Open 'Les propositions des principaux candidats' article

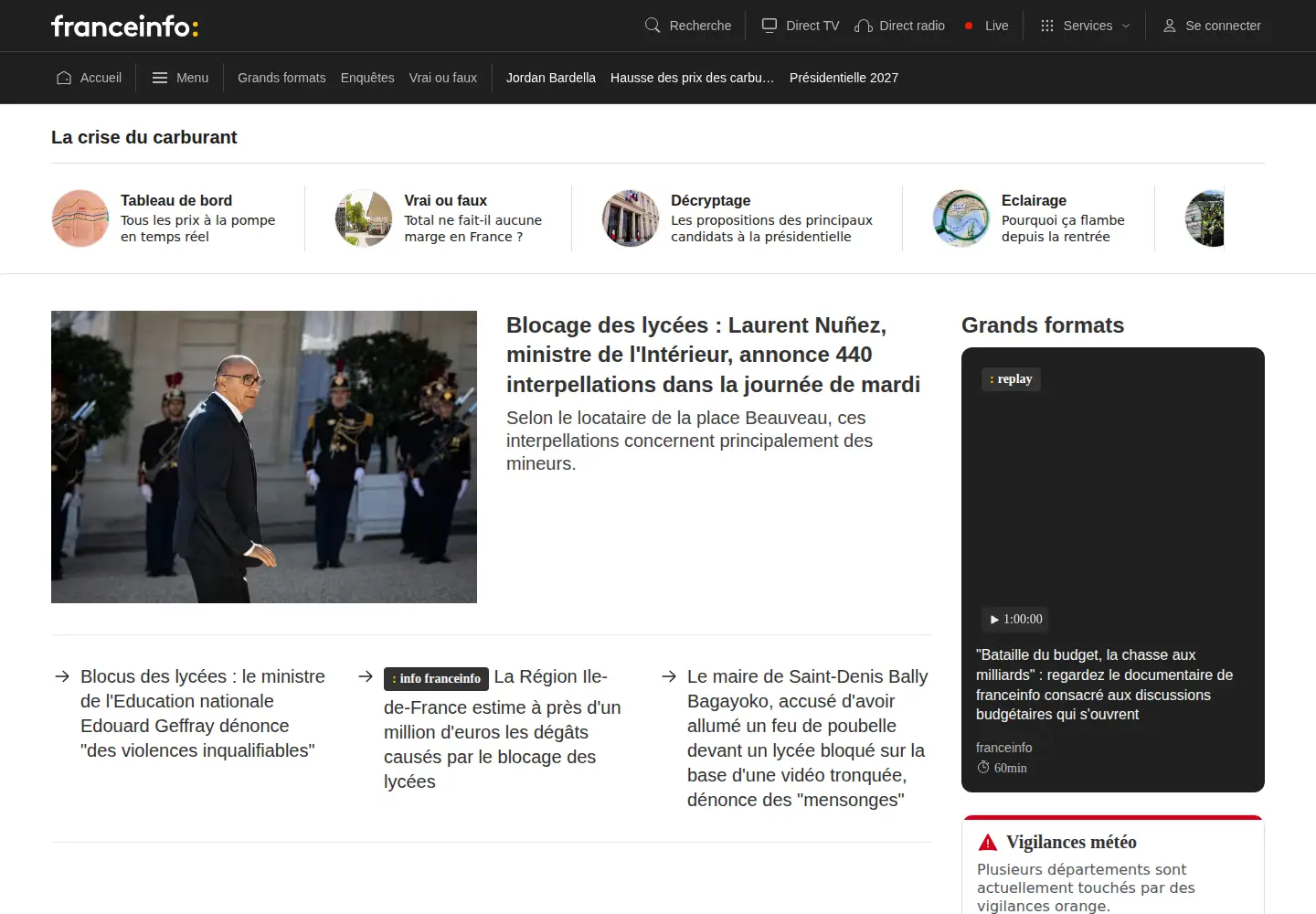(x=771, y=228)
